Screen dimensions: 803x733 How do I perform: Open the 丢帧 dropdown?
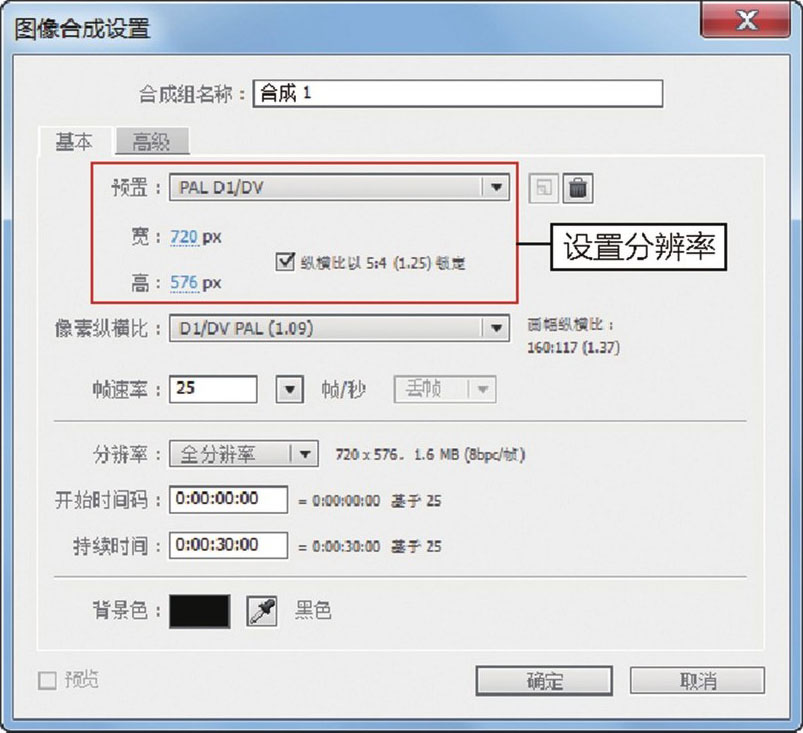(x=445, y=389)
